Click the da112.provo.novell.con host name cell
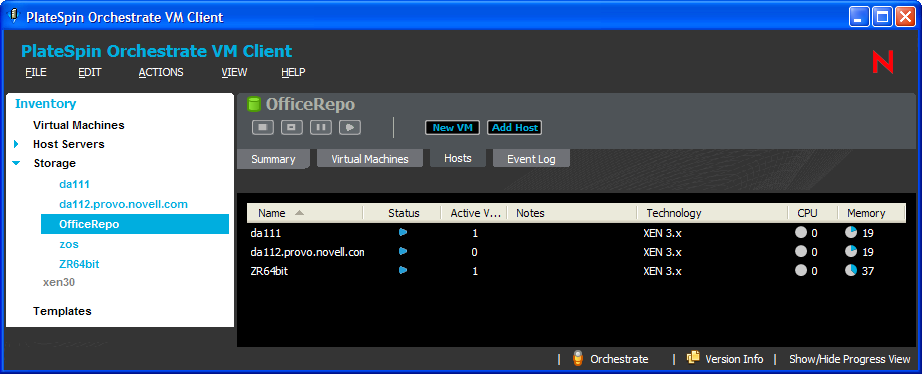The width and height of the screenshot is (922, 374). pyautogui.click(x=307, y=252)
